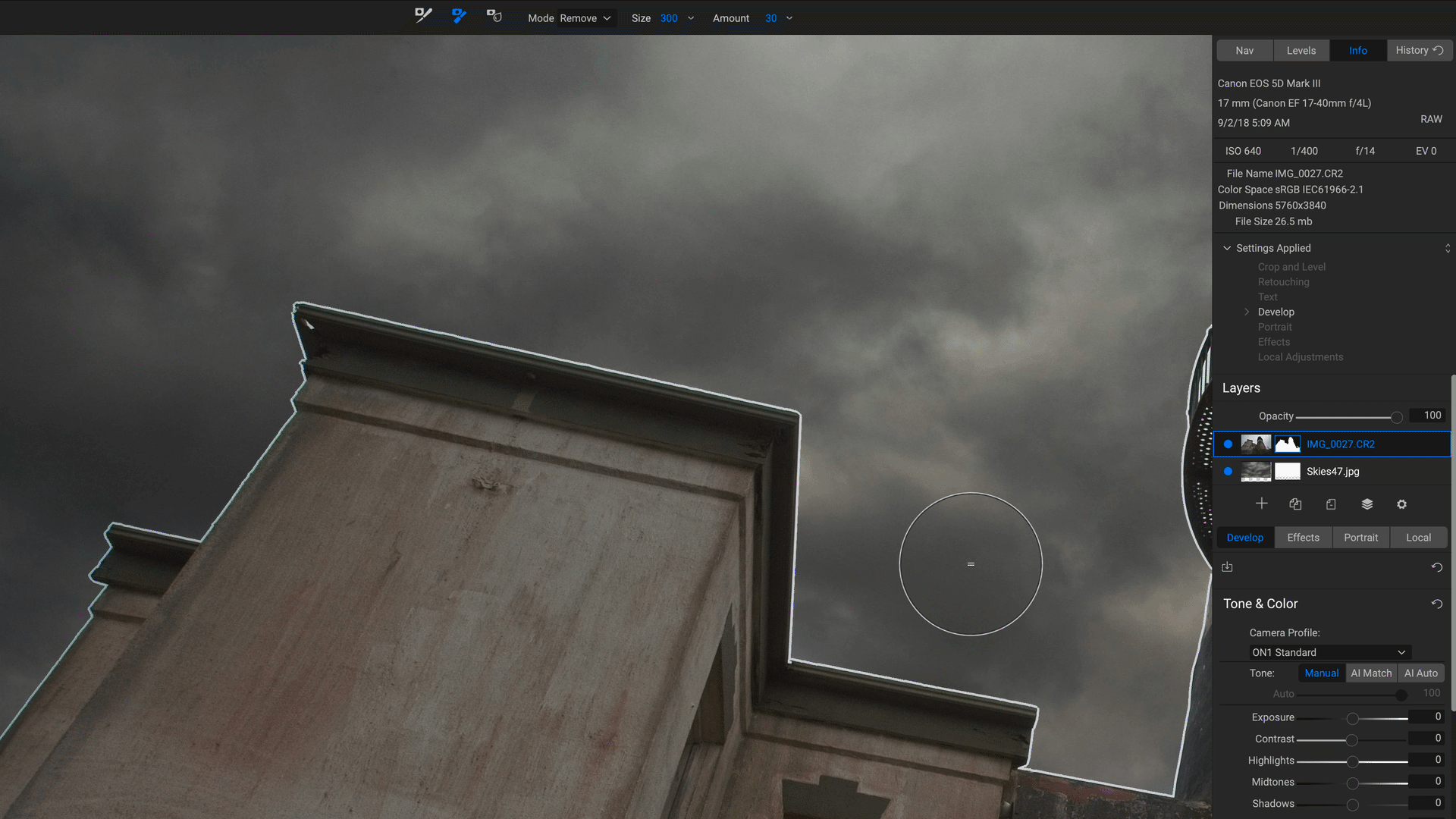
Task: Expand the Develop settings item
Action: click(x=1247, y=312)
